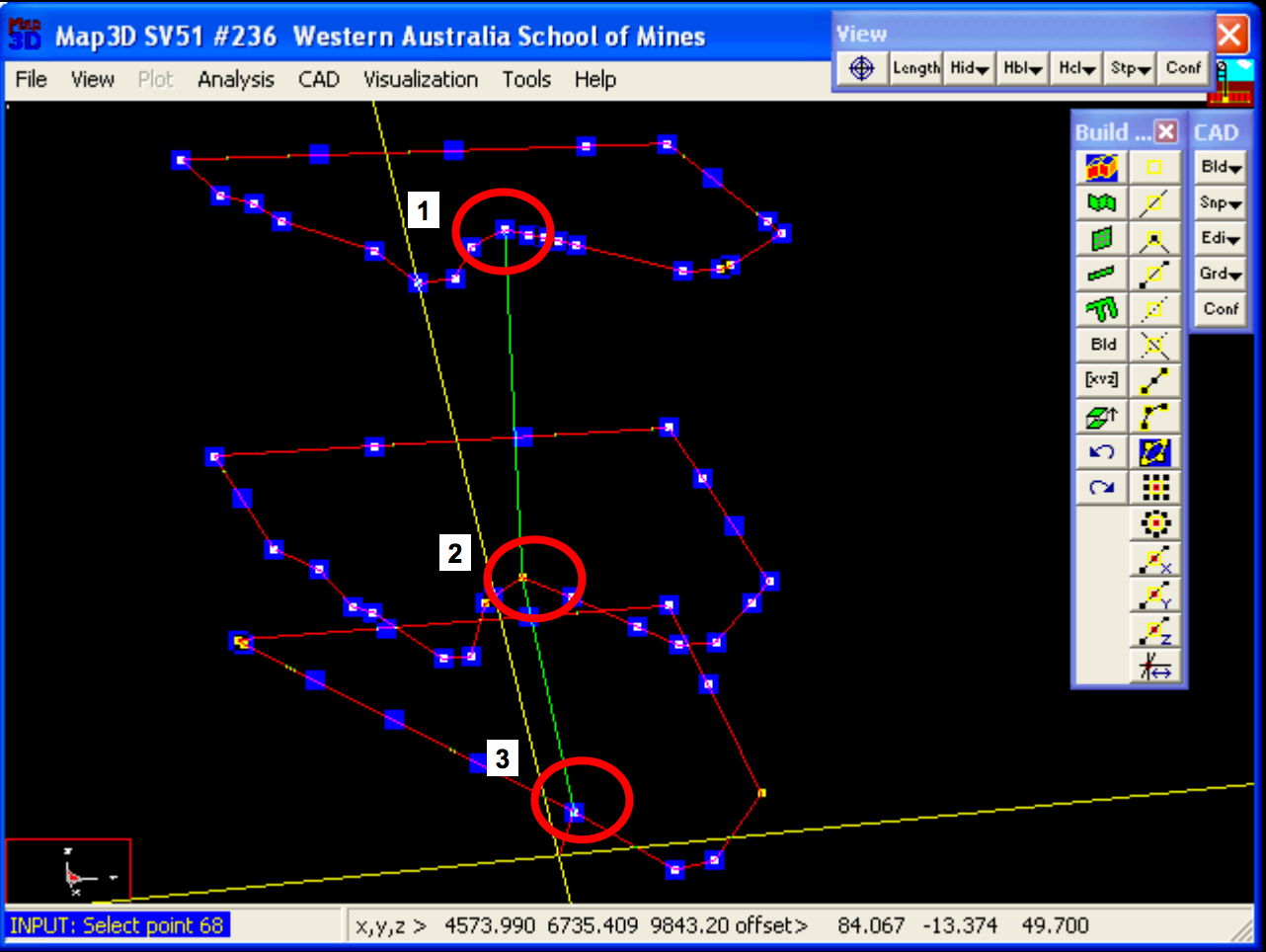Viewport: 1266px width, 952px height.
Task: Select the circular dot-ring array tool
Action: click(x=1154, y=523)
